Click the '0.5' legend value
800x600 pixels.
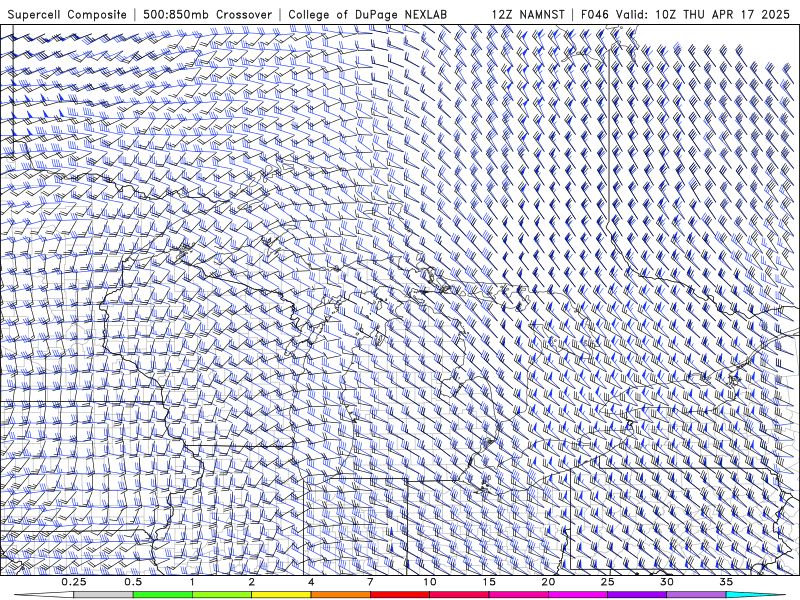[133, 582]
